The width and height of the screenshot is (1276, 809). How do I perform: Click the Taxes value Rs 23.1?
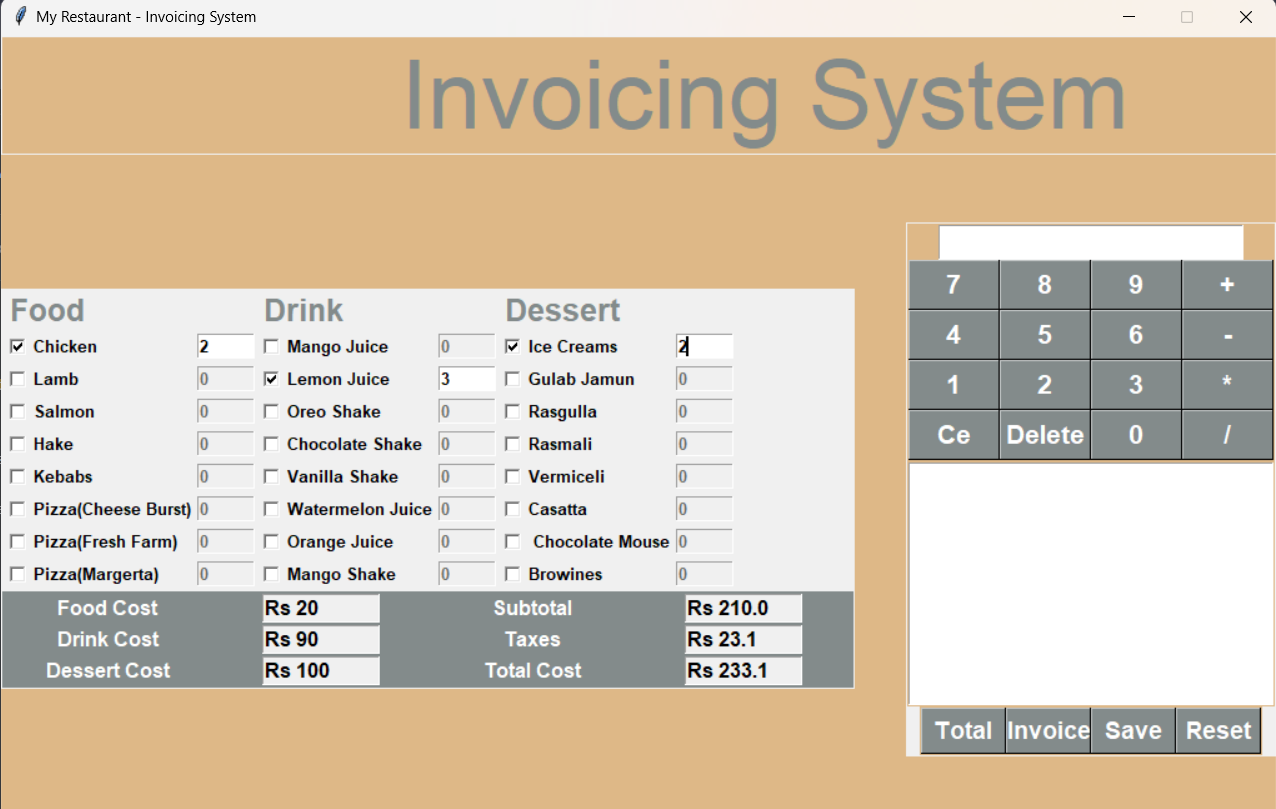[x=744, y=639]
